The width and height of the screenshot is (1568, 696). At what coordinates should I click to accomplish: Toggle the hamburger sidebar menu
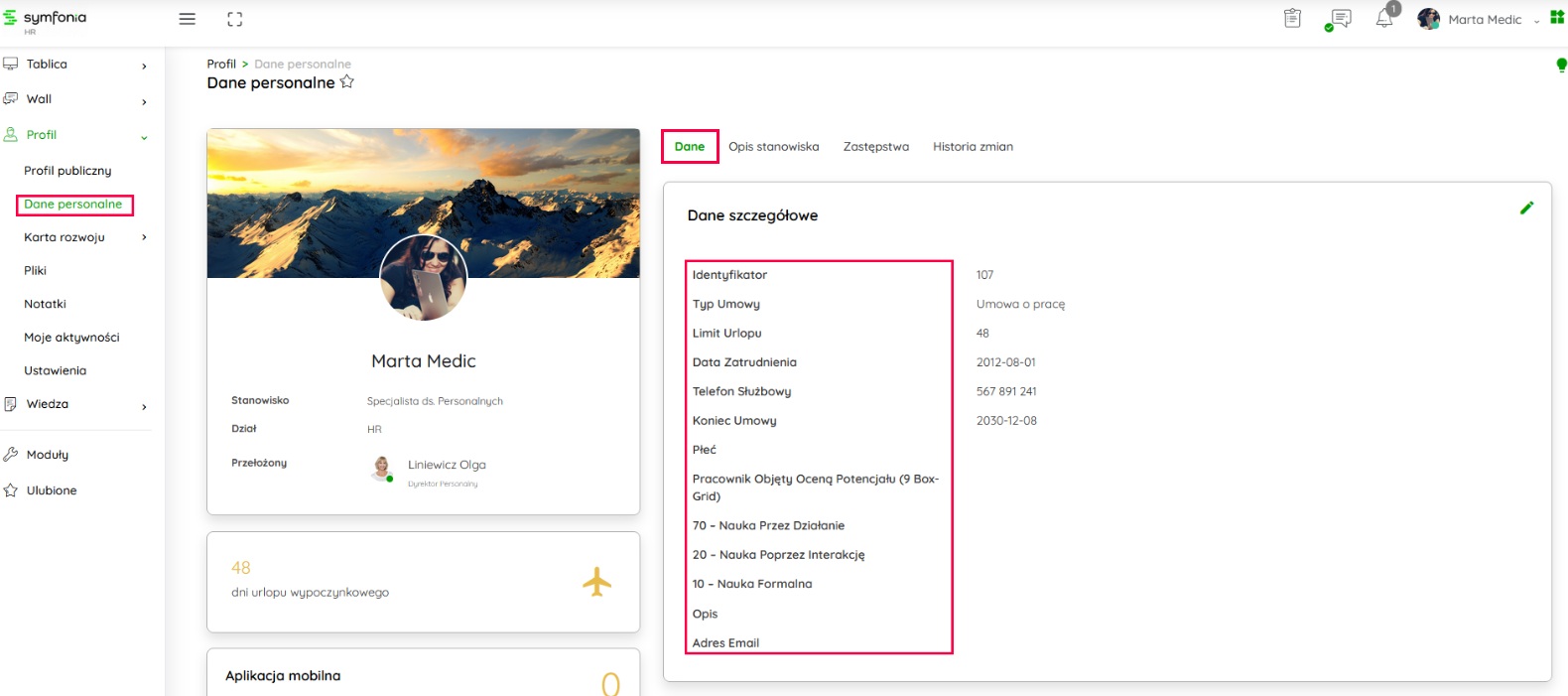coord(187,19)
